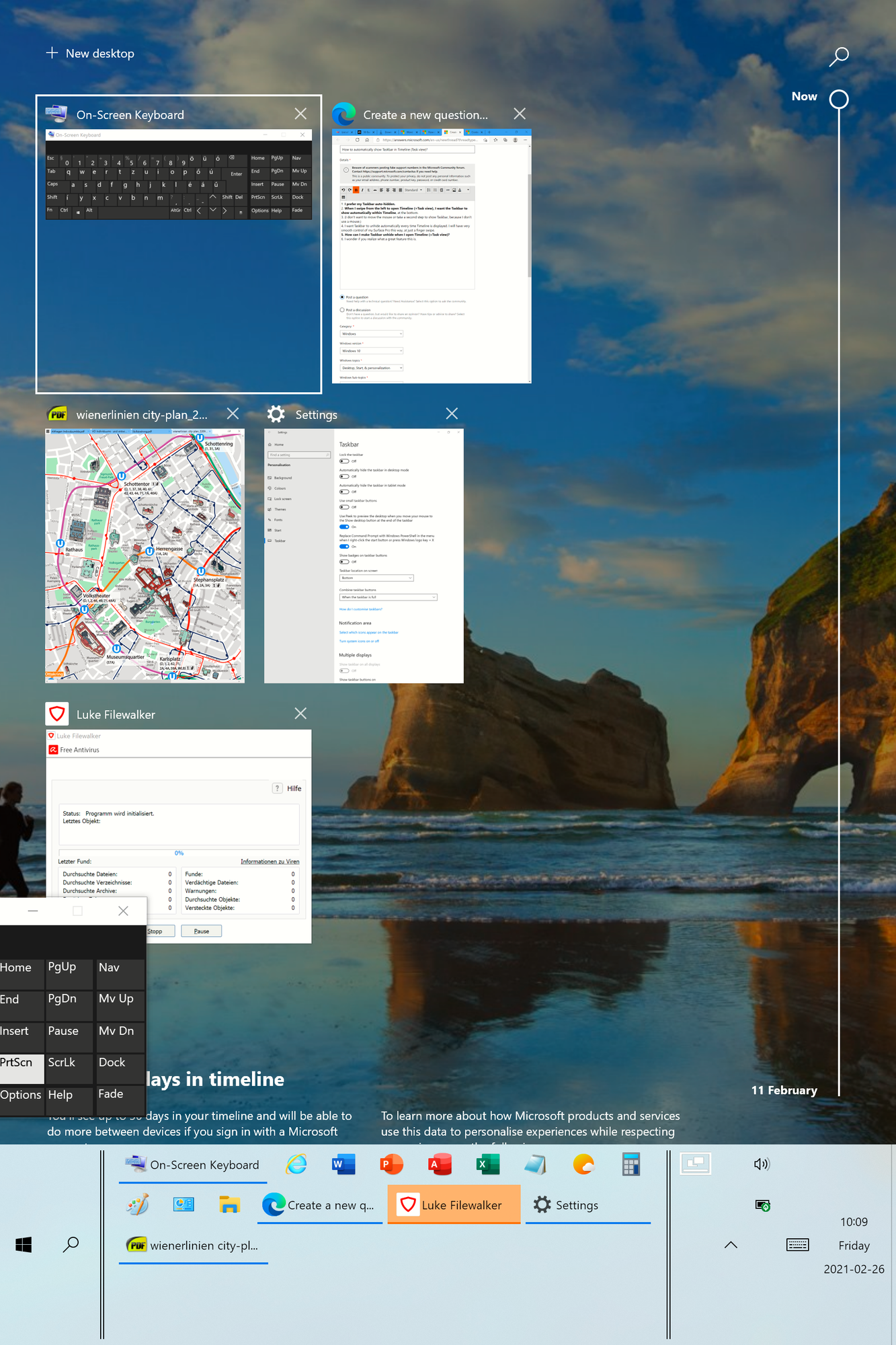The image size is (896, 1345).
Task: Open Access from the taskbar
Action: coord(440,1164)
